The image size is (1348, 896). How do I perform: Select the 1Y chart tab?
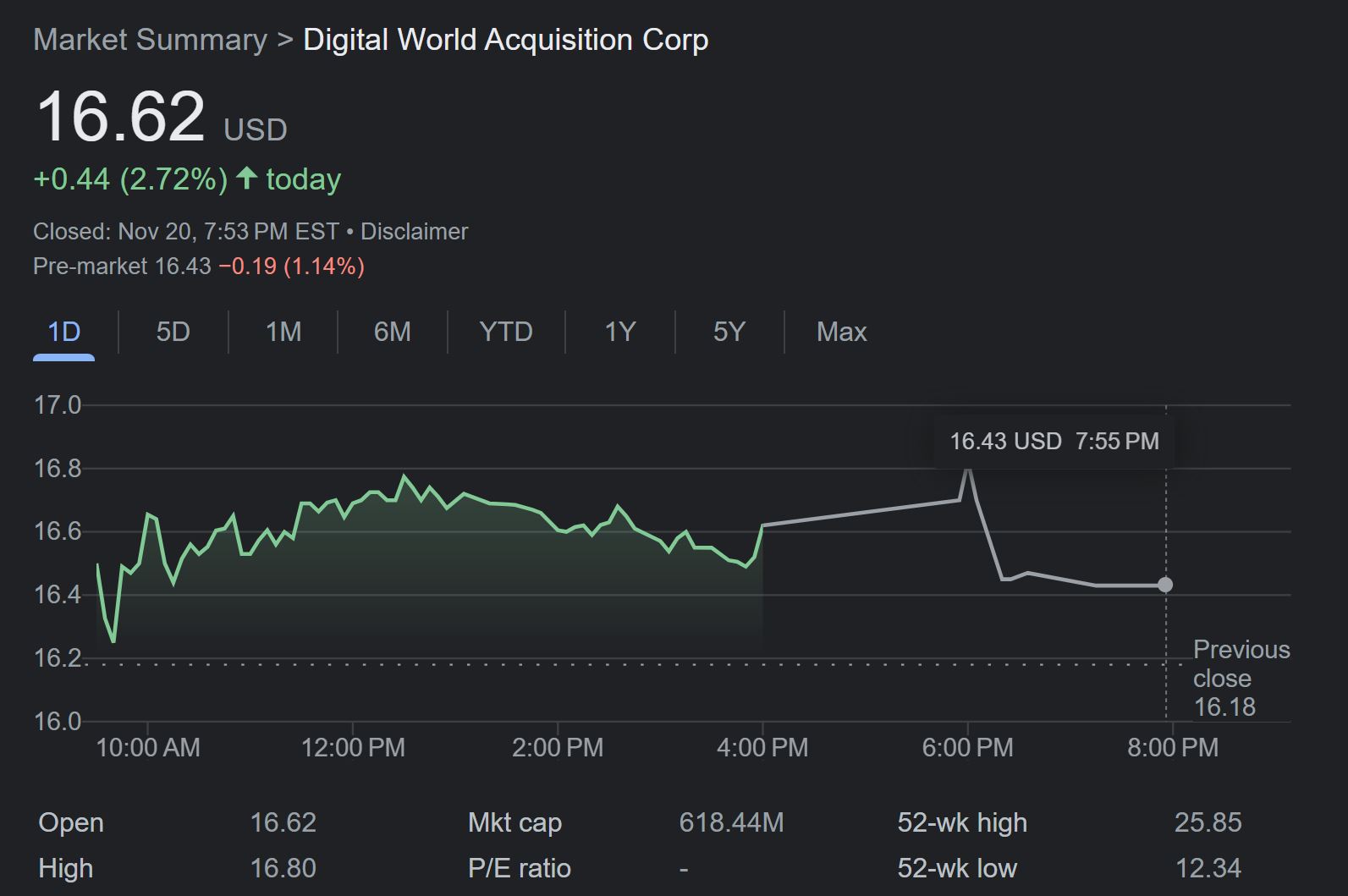click(620, 332)
